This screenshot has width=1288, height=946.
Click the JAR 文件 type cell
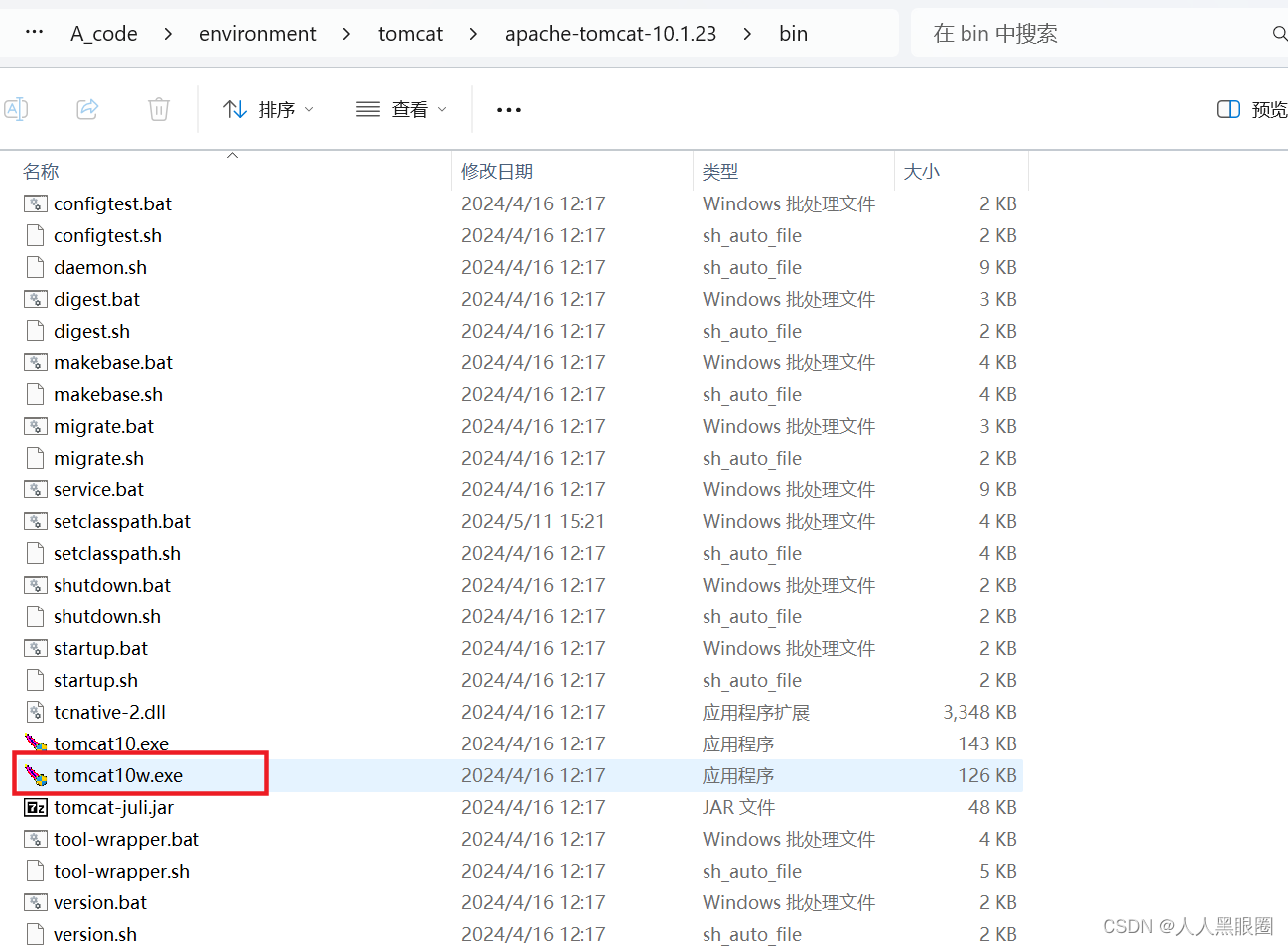[x=738, y=807]
